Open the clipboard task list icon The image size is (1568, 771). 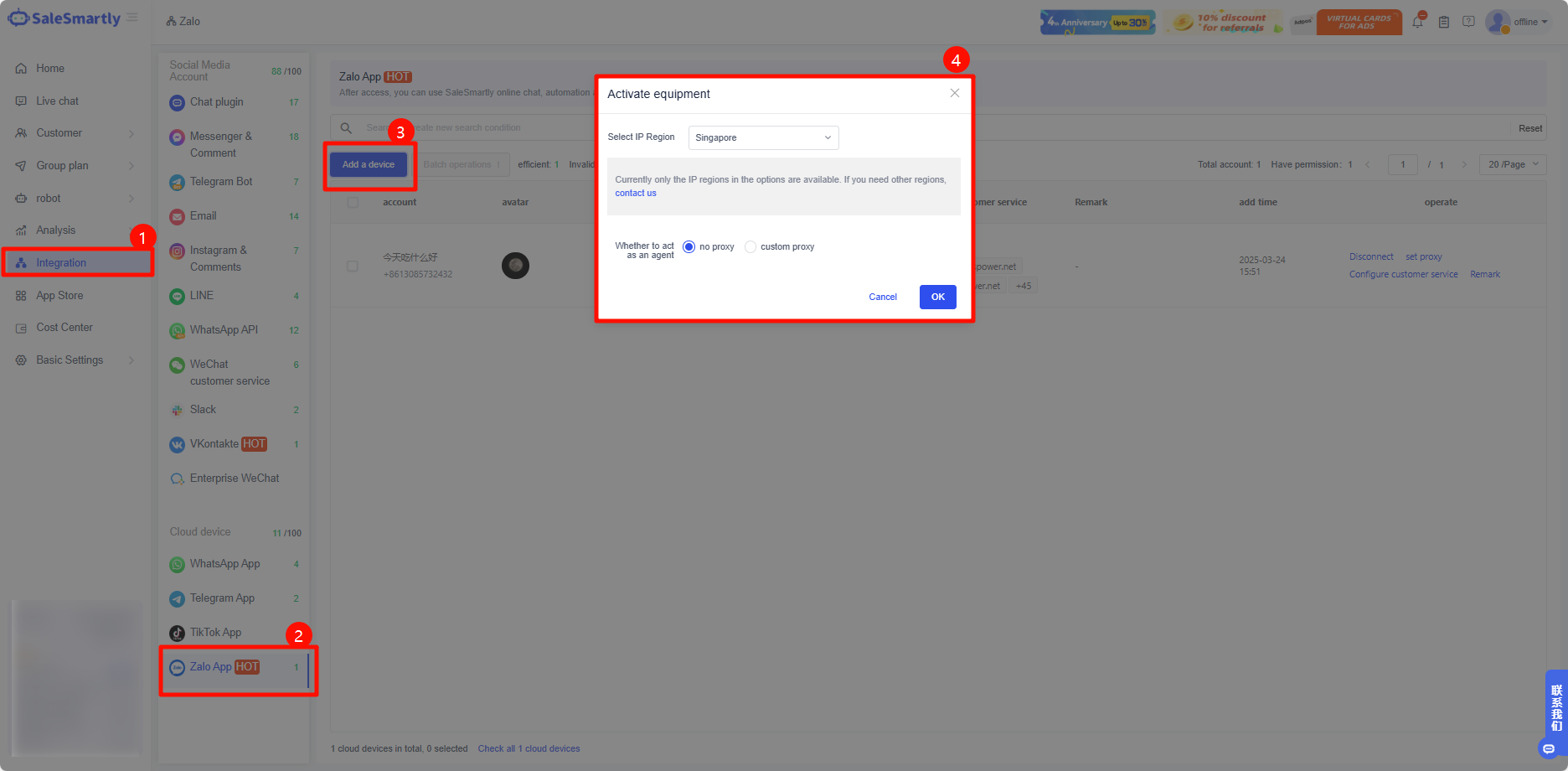pyautogui.click(x=1444, y=22)
